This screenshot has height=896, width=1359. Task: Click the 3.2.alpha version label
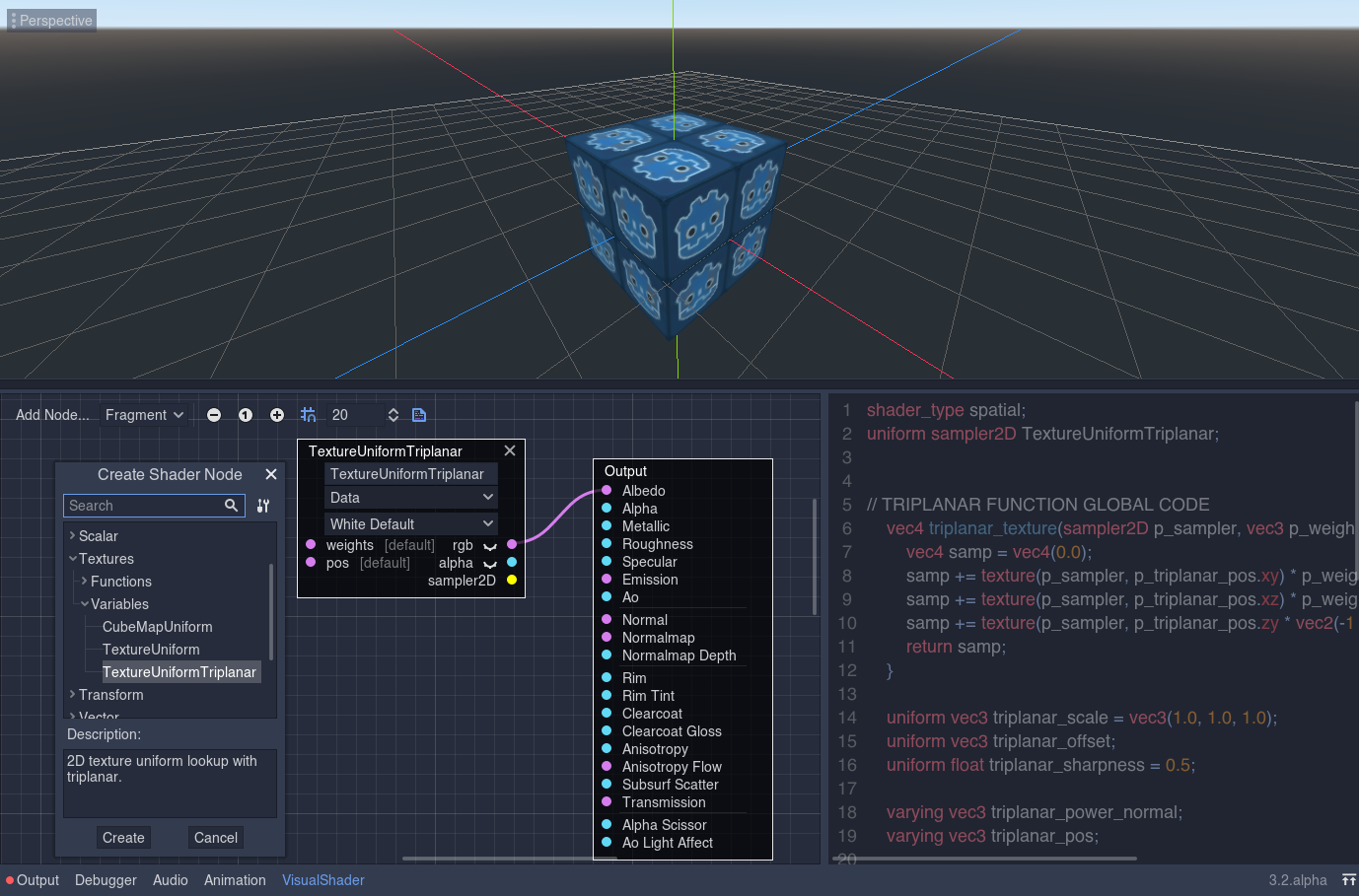tap(1298, 880)
